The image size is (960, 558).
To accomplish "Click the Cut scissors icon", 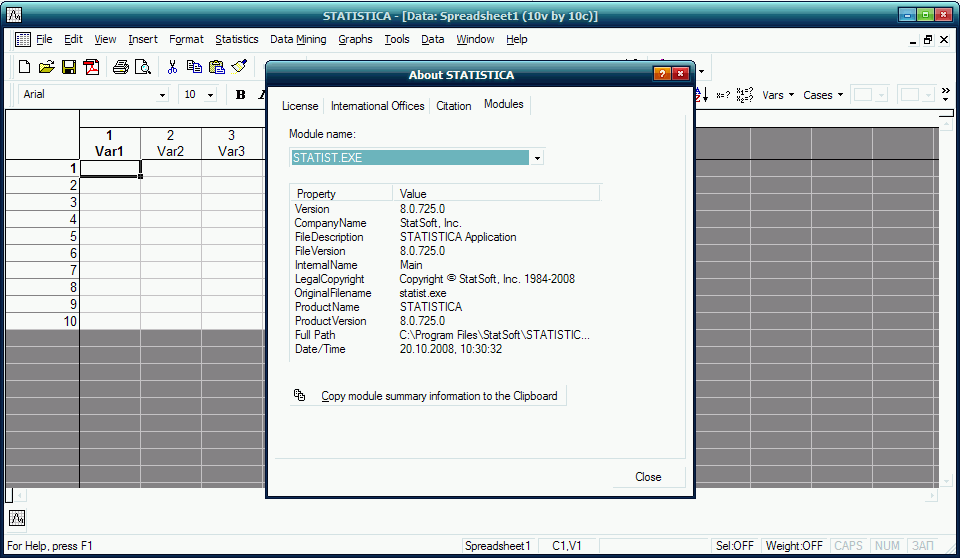I will [172, 67].
